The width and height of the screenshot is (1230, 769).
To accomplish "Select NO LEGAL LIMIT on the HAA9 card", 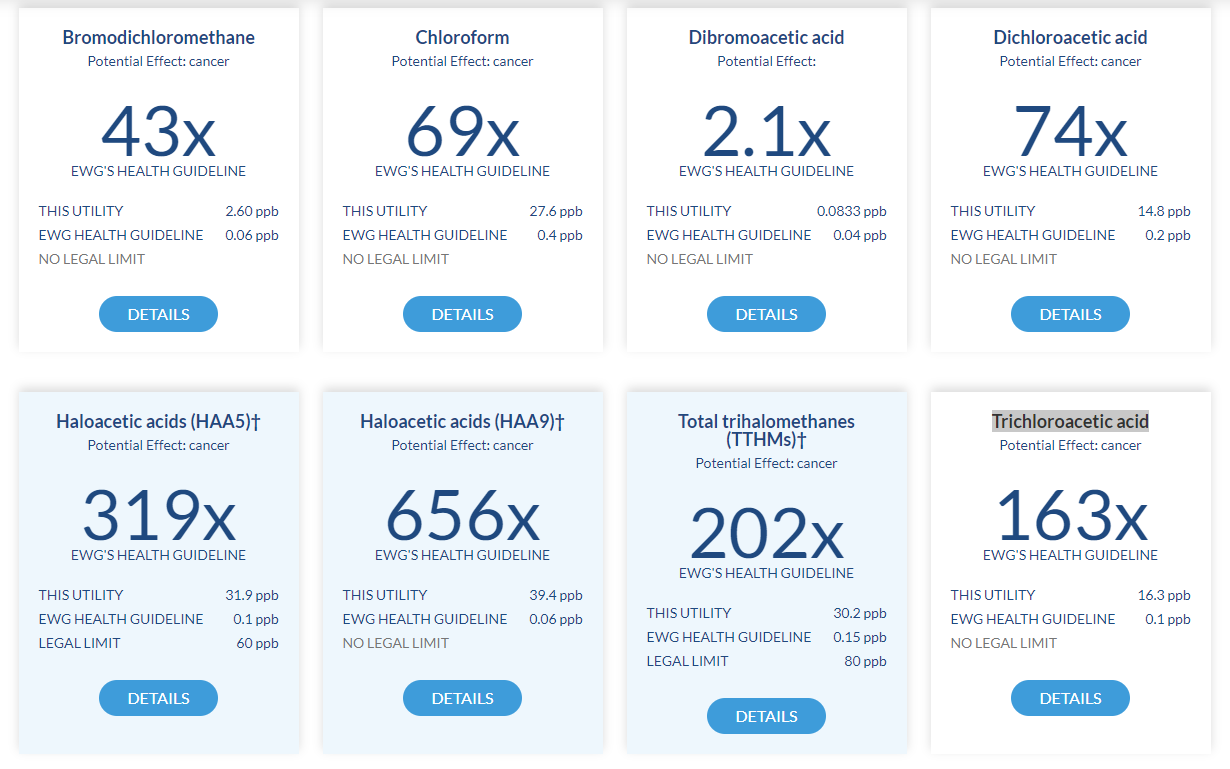I will pos(396,643).
